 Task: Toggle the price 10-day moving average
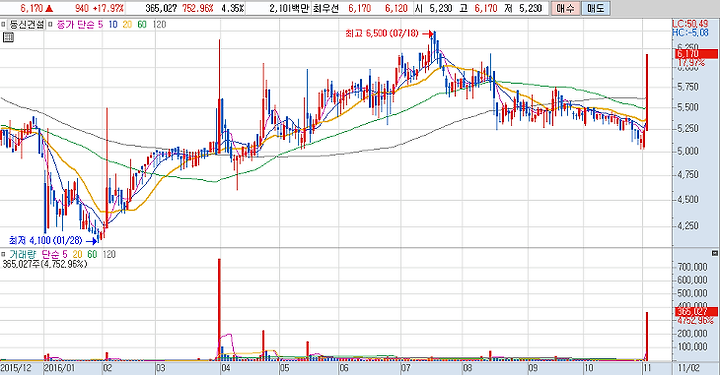coord(113,24)
